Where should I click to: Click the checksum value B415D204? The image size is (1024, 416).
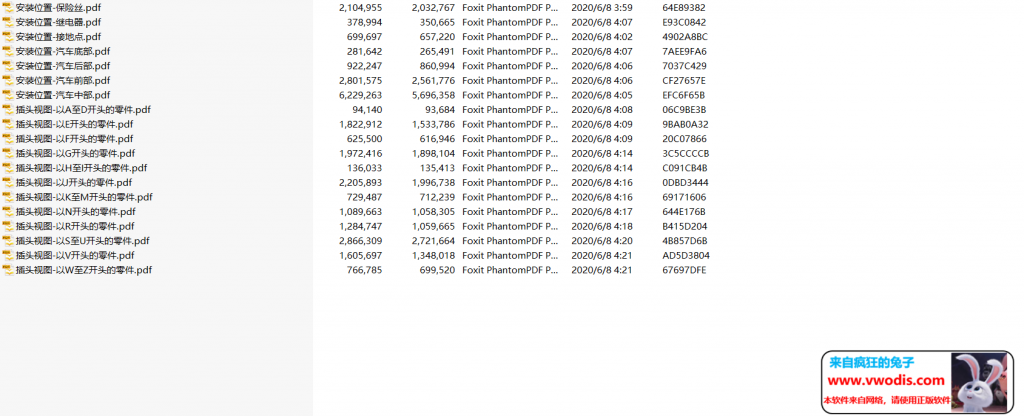[x=684, y=226]
